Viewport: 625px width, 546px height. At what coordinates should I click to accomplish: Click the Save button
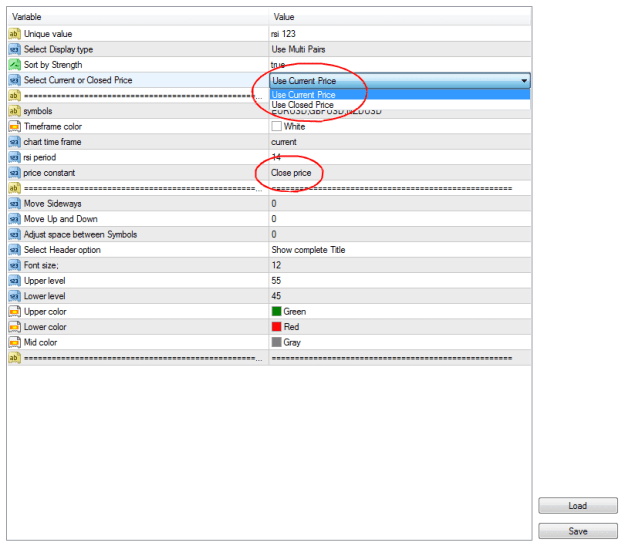coord(578,531)
